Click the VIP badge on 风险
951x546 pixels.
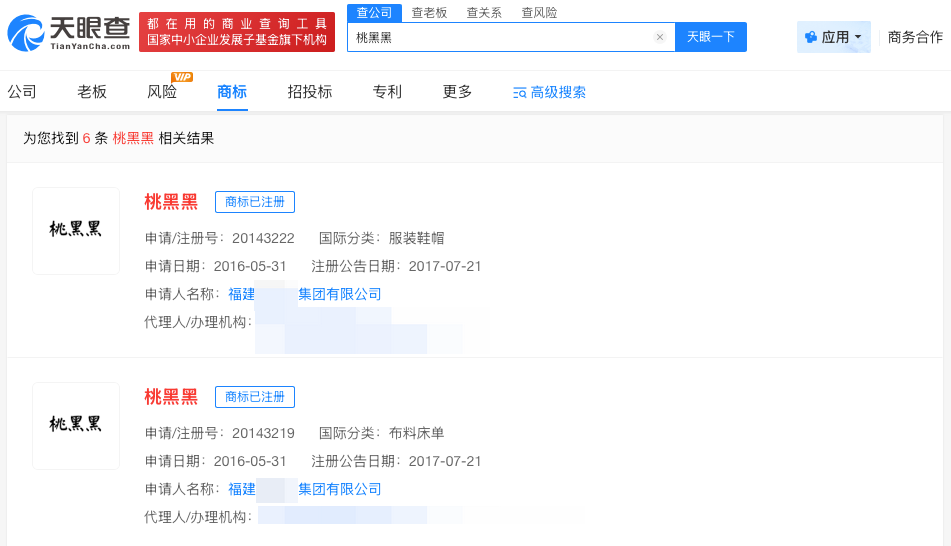point(182,77)
